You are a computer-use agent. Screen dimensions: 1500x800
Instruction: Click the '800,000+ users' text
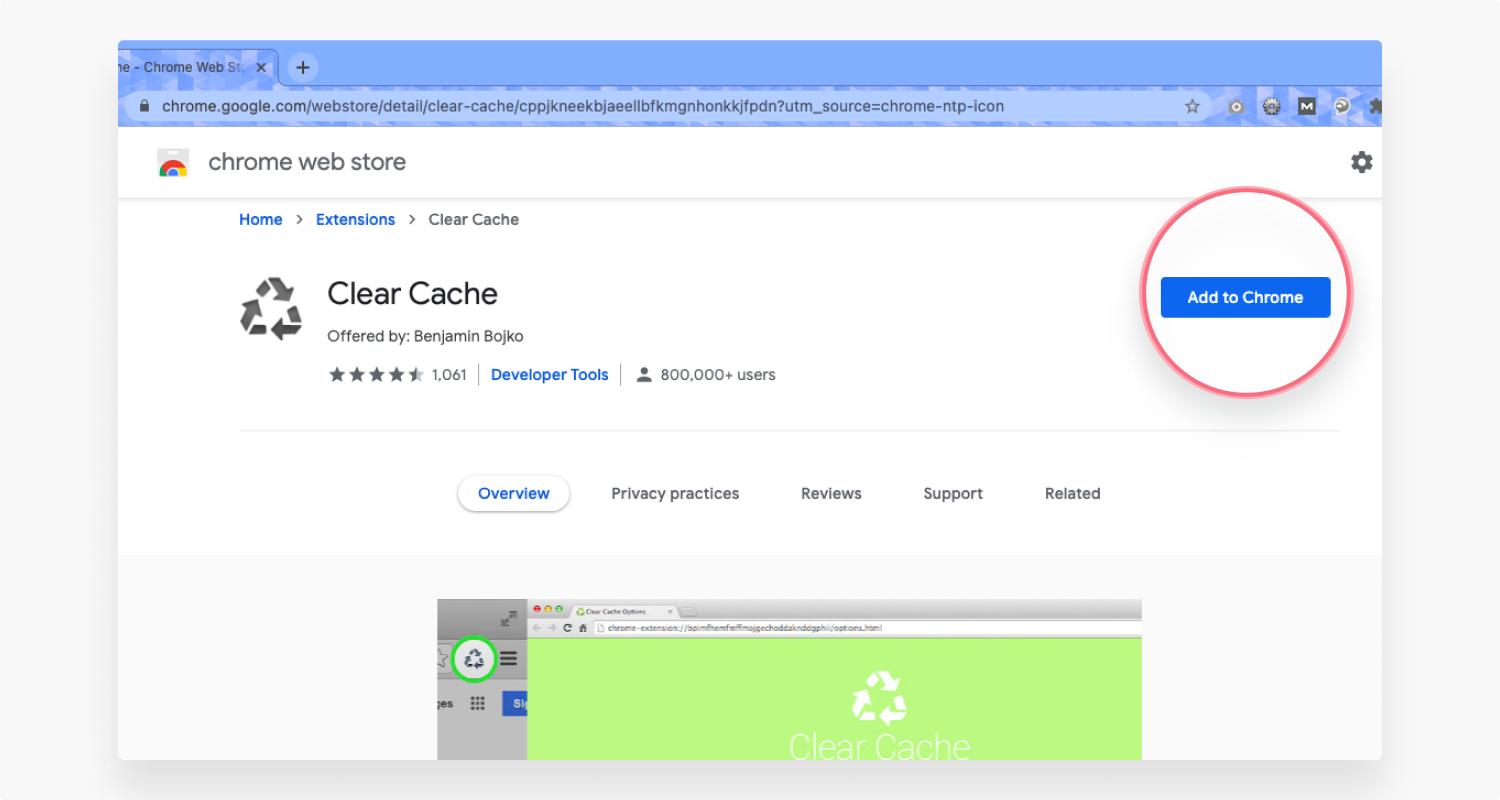click(x=718, y=375)
